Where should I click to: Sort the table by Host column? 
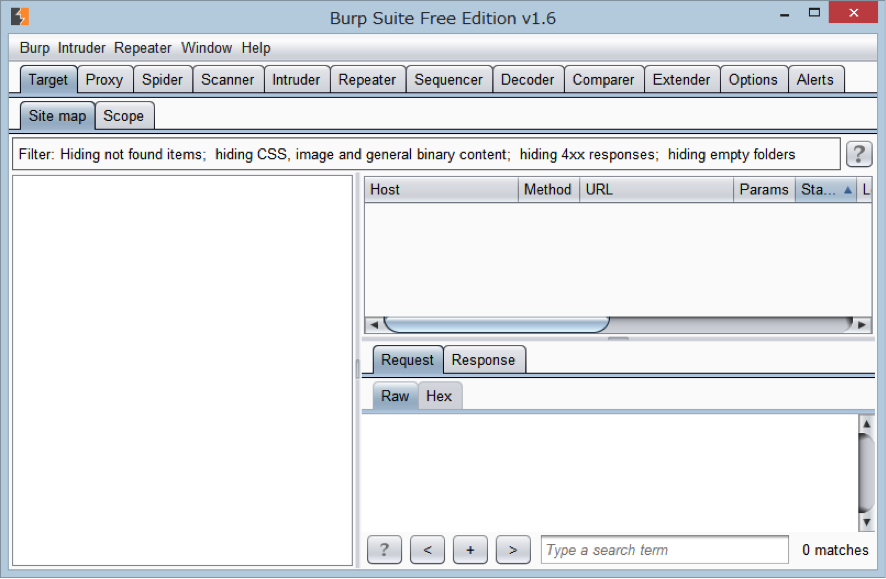[441, 190]
